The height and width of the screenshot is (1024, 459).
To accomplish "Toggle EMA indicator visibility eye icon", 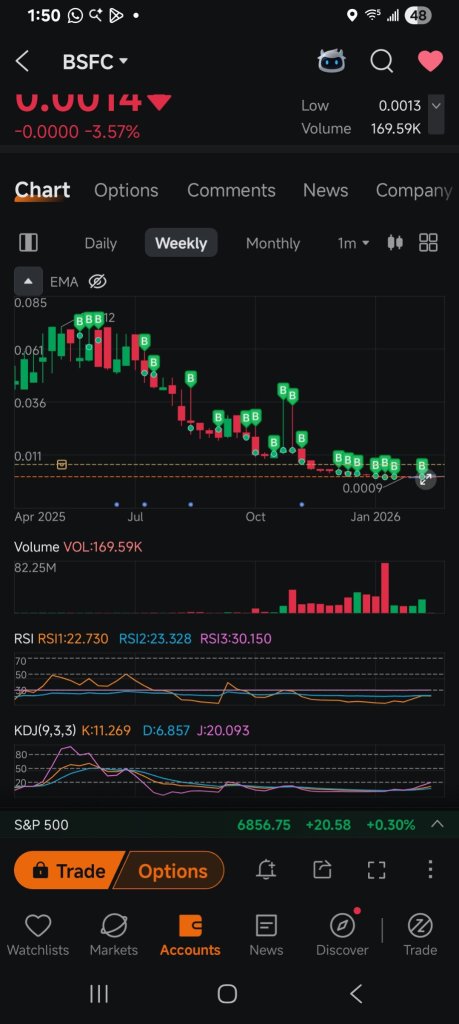I will [x=97, y=281].
